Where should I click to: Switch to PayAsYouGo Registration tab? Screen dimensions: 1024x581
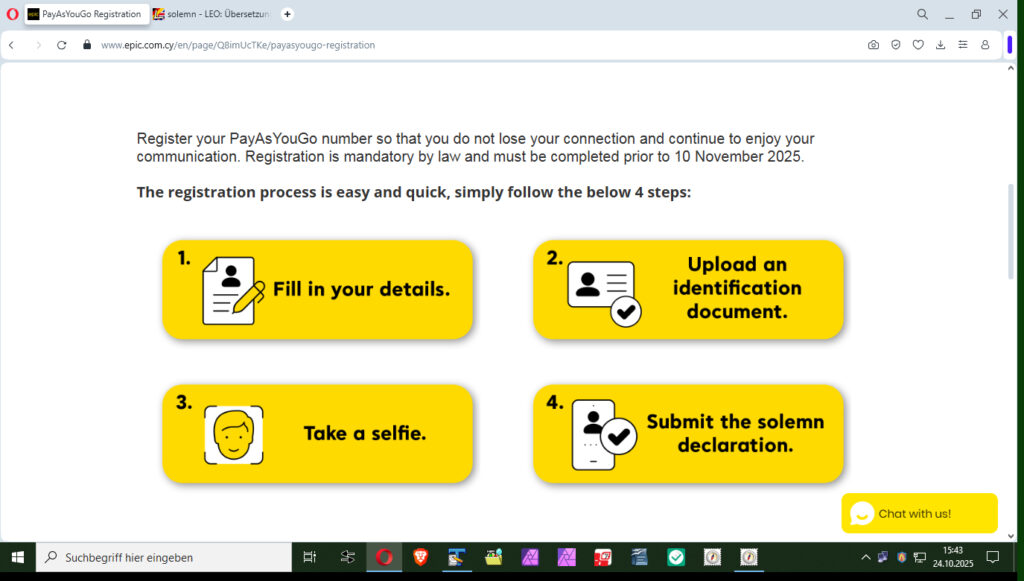coord(90,14)
